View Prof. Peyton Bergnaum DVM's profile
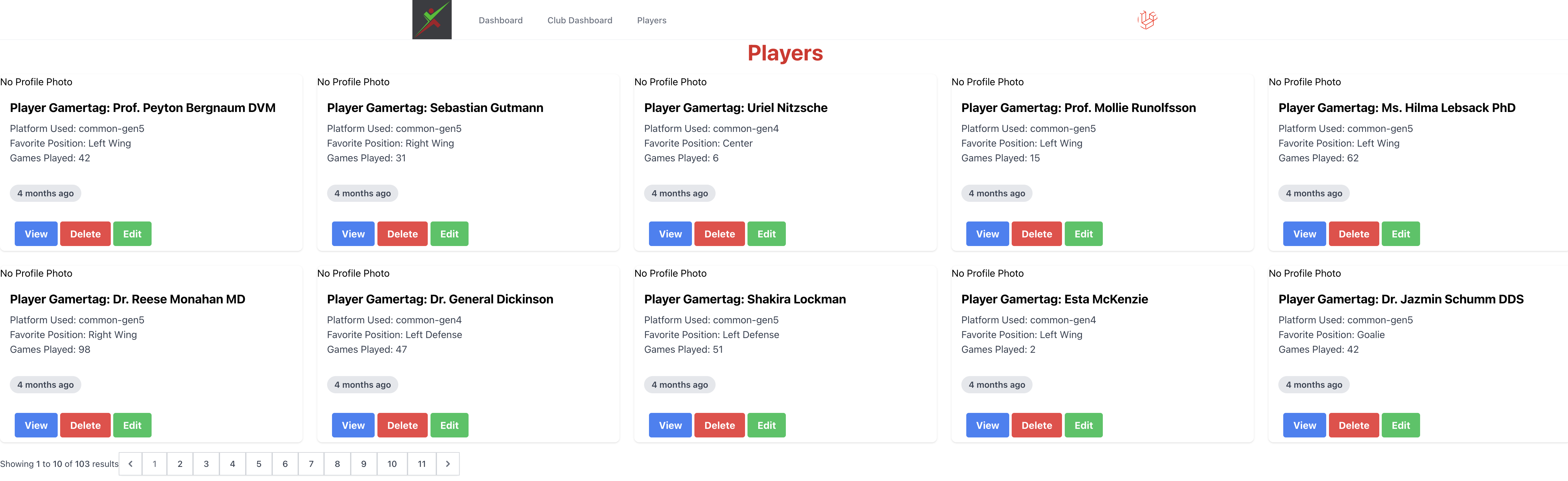This screenshot has width=1568, height=481. coord(36,234)
